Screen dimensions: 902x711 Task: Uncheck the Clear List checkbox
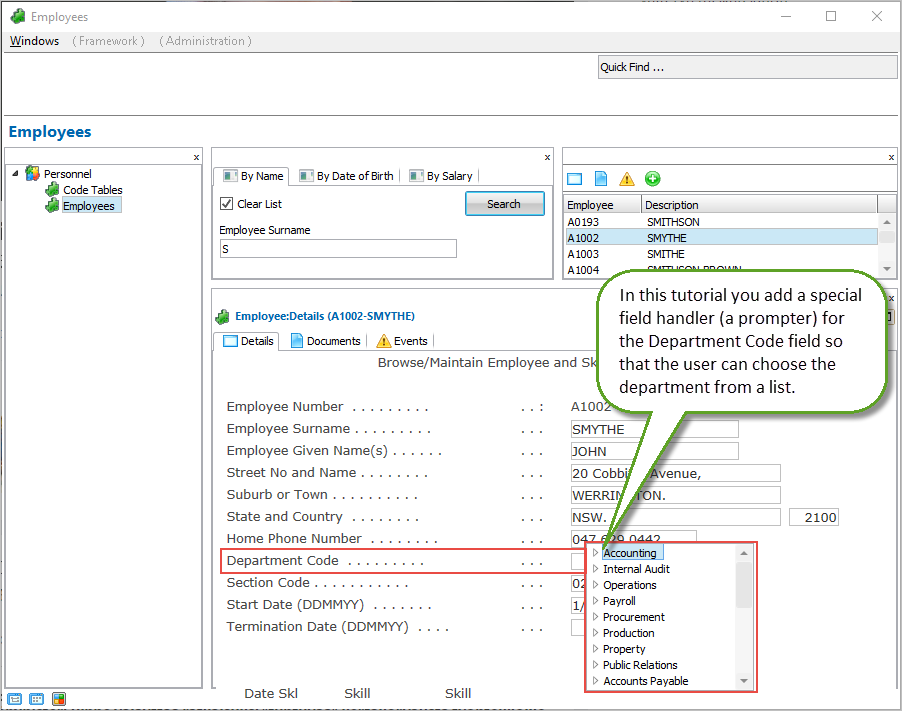point(227,204)
